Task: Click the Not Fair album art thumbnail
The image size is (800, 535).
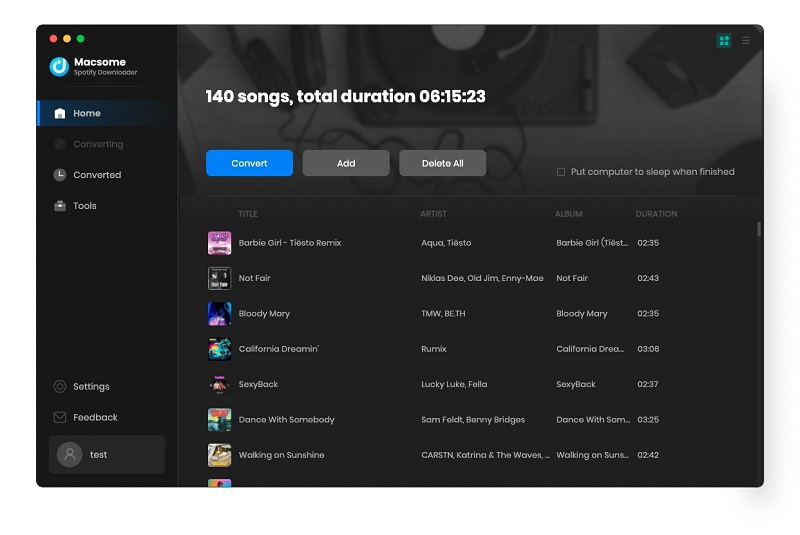Action: click(219, 278)
